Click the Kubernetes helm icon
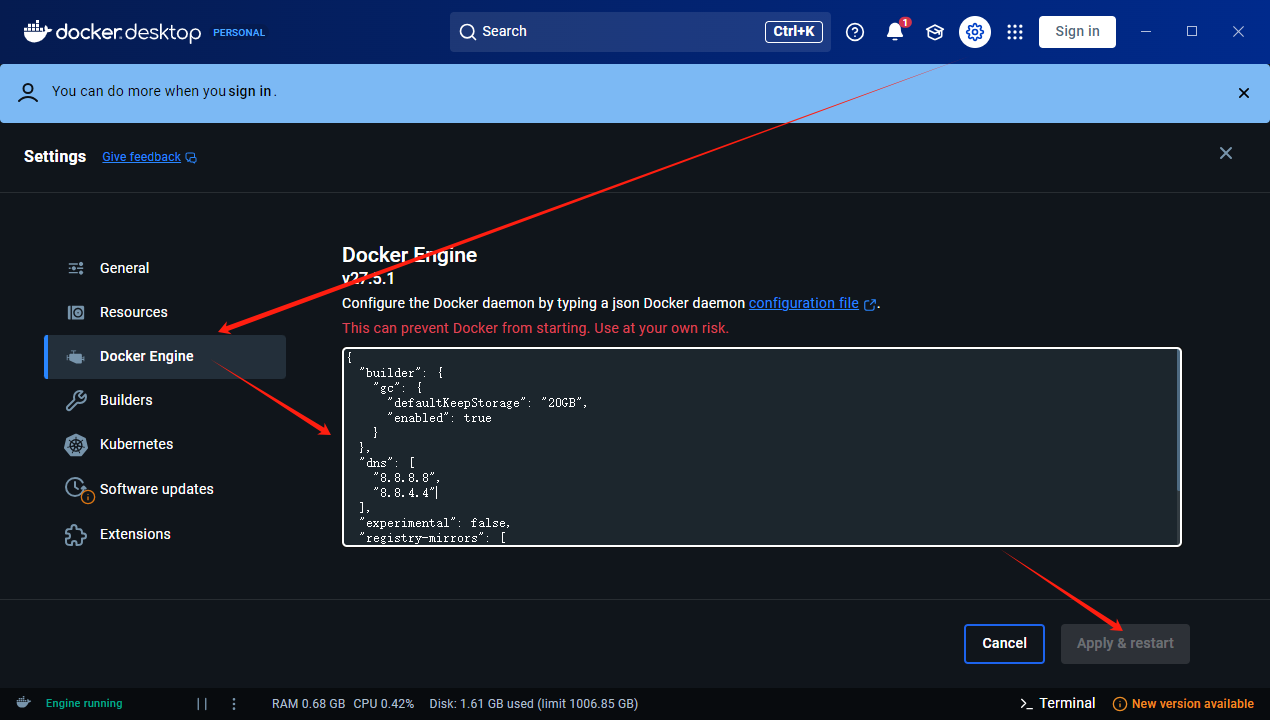 click(x=76, y=444)
